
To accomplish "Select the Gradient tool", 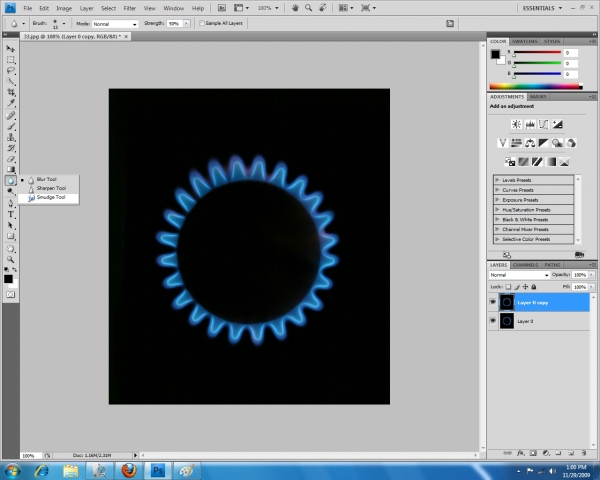I will 10,169.
